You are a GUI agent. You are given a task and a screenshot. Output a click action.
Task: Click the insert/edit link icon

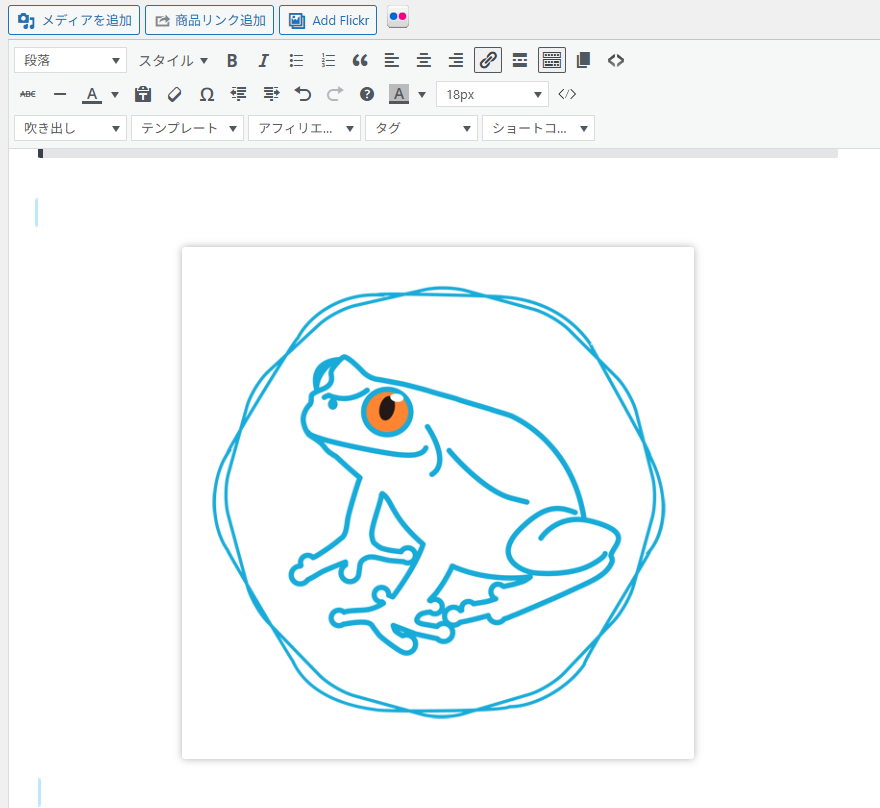tap(488, 61)
